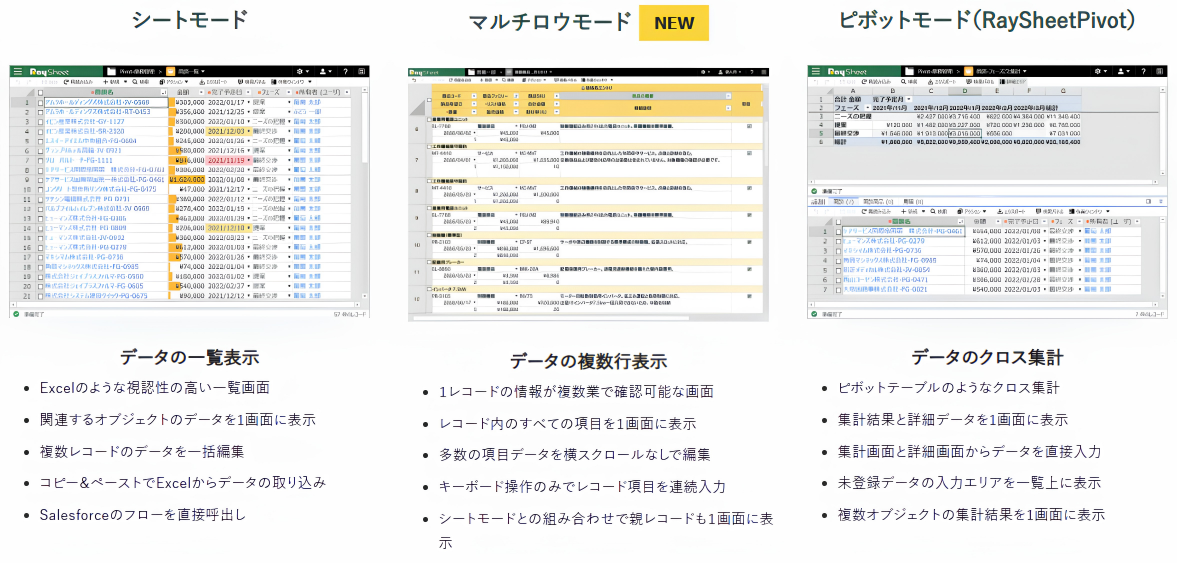Click export icon in Sheet mode toolbar
1177x563 pixels.
tap(203, 82)
